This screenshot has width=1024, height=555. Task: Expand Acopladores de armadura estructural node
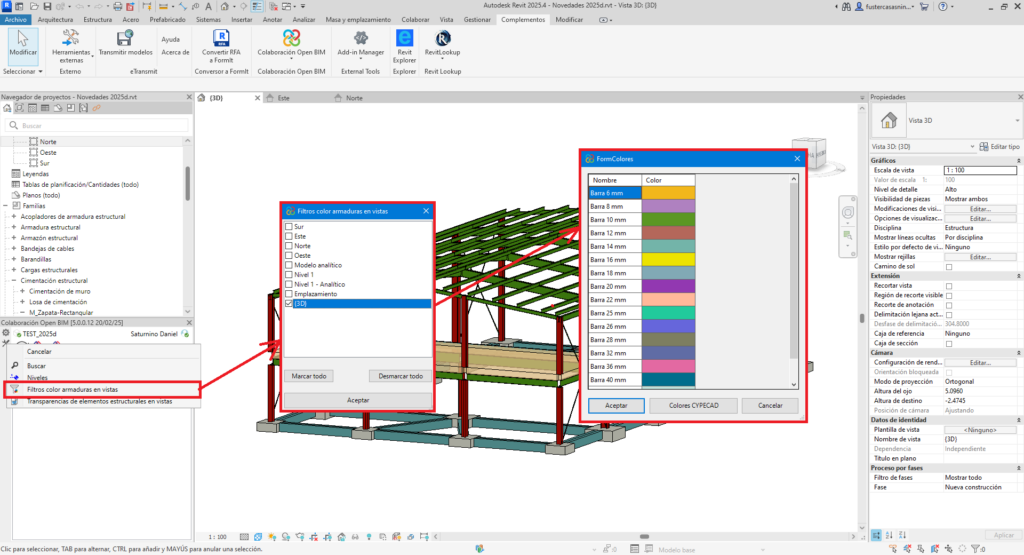(x=14, y=217)
